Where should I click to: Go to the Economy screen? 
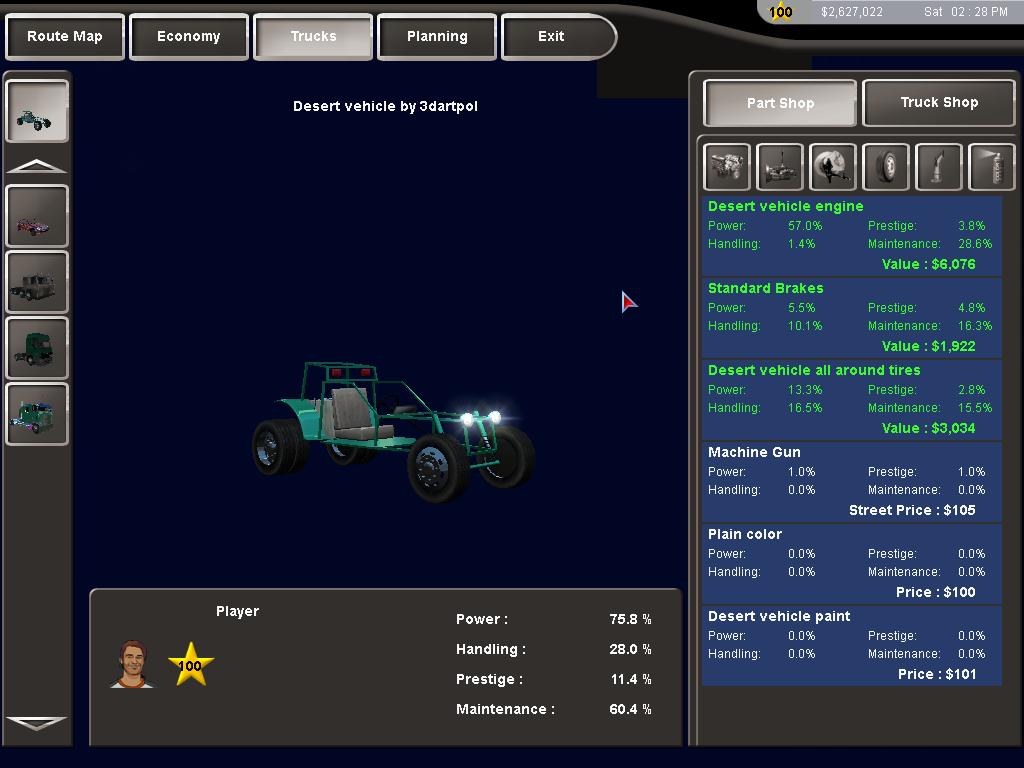(188, 37)
